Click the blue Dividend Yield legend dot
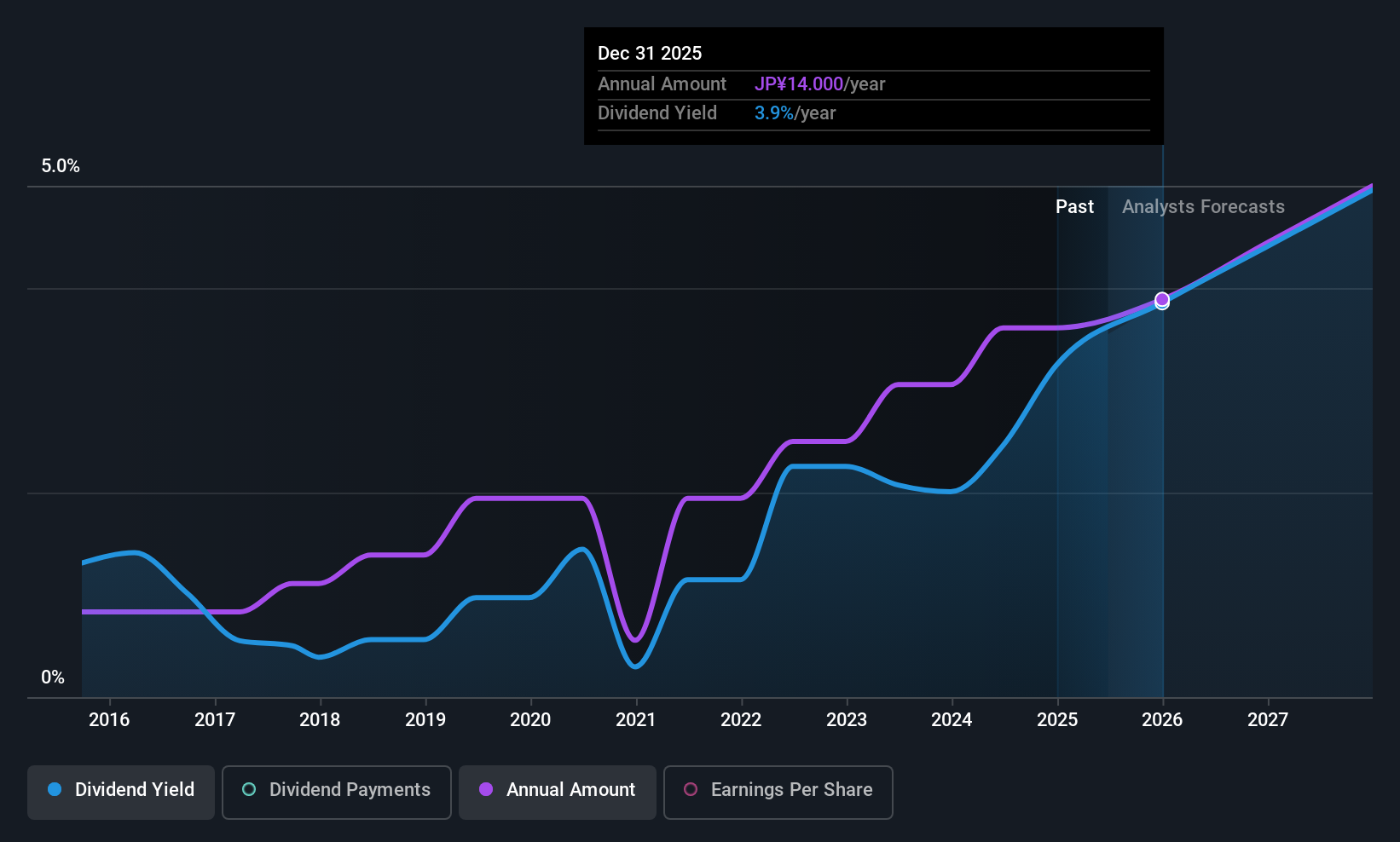The image size is (1400, 842). click(x=55, y=789)
